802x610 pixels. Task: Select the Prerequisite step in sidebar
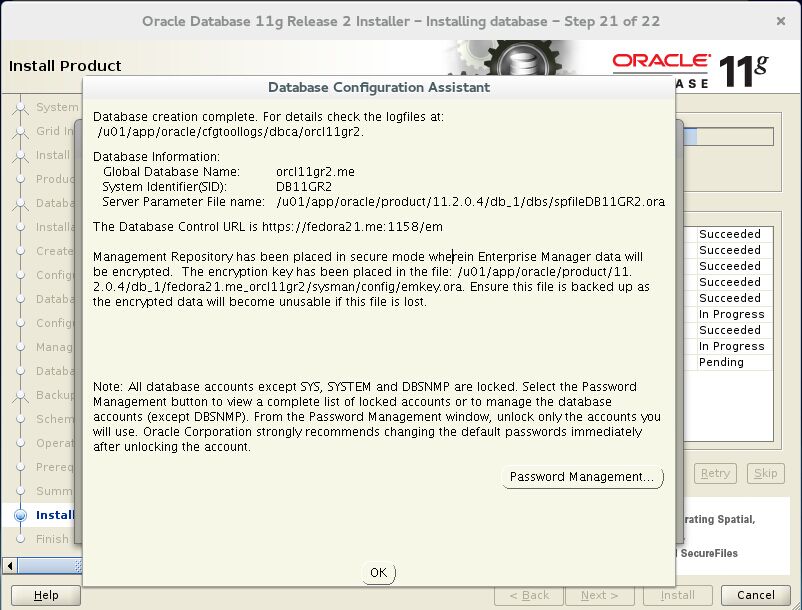pyautogui.click(x=55, y=467)
